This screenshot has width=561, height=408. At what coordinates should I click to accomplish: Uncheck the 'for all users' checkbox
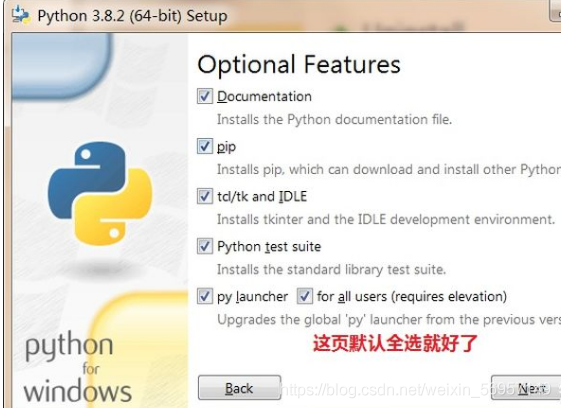click(x=304, y=296)
